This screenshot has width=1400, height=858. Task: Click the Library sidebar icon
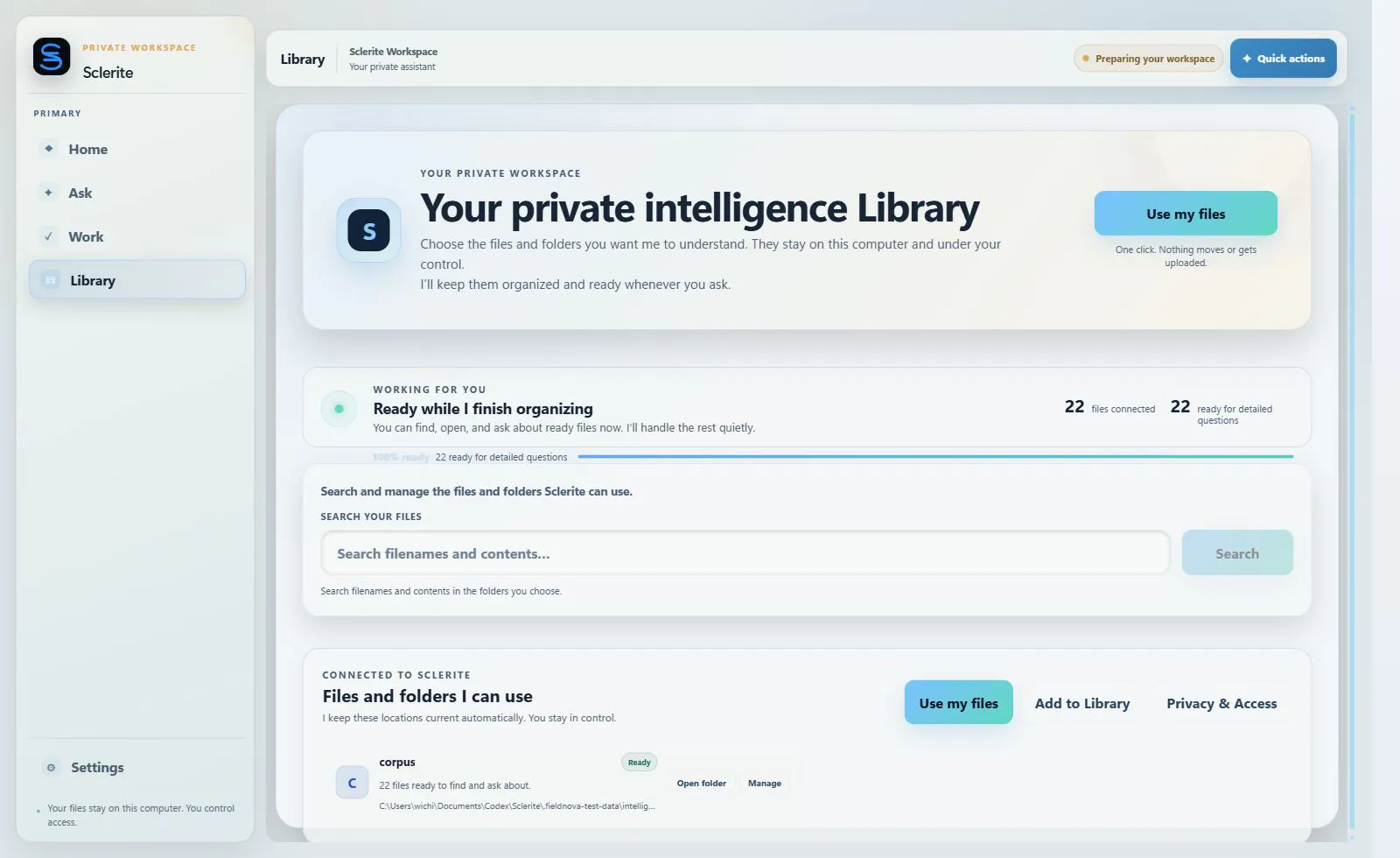(51, 280)
